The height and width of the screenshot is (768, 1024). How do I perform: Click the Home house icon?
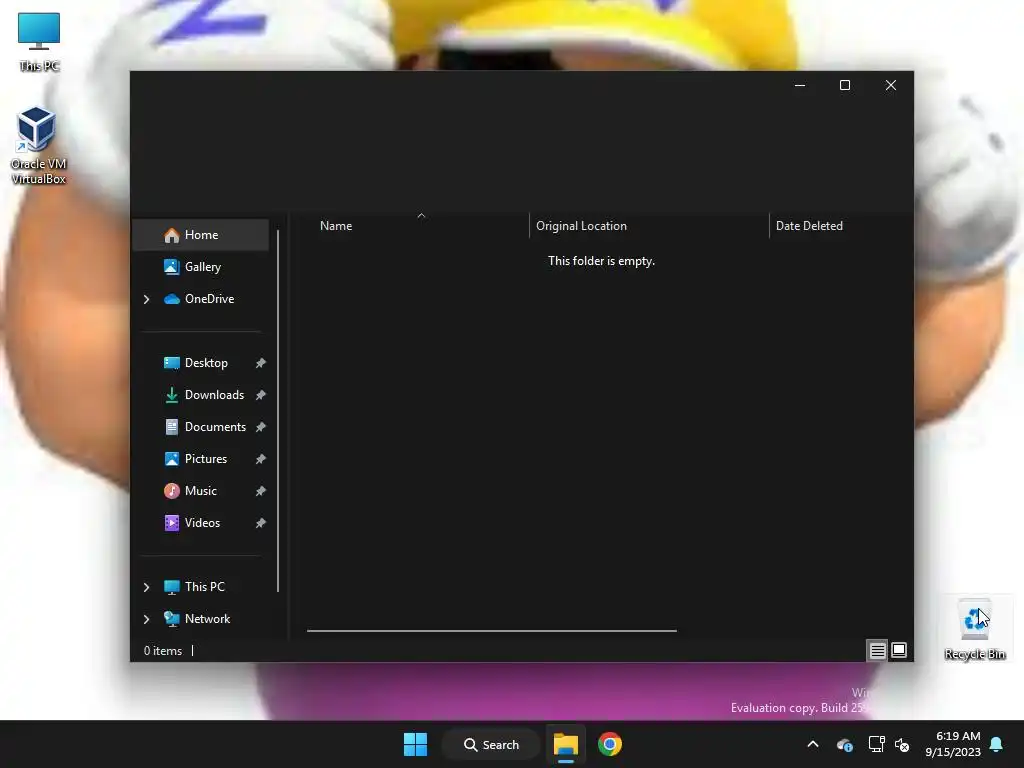(x=172, y=235)
